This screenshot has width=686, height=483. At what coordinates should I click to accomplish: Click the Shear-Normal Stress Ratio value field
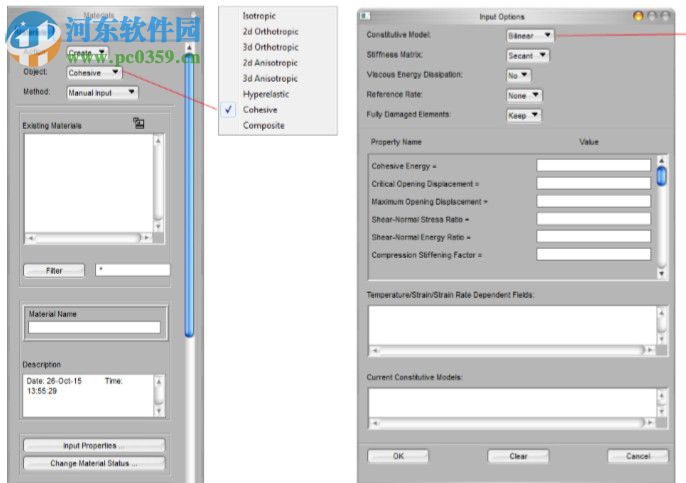[x=593, y=219]
